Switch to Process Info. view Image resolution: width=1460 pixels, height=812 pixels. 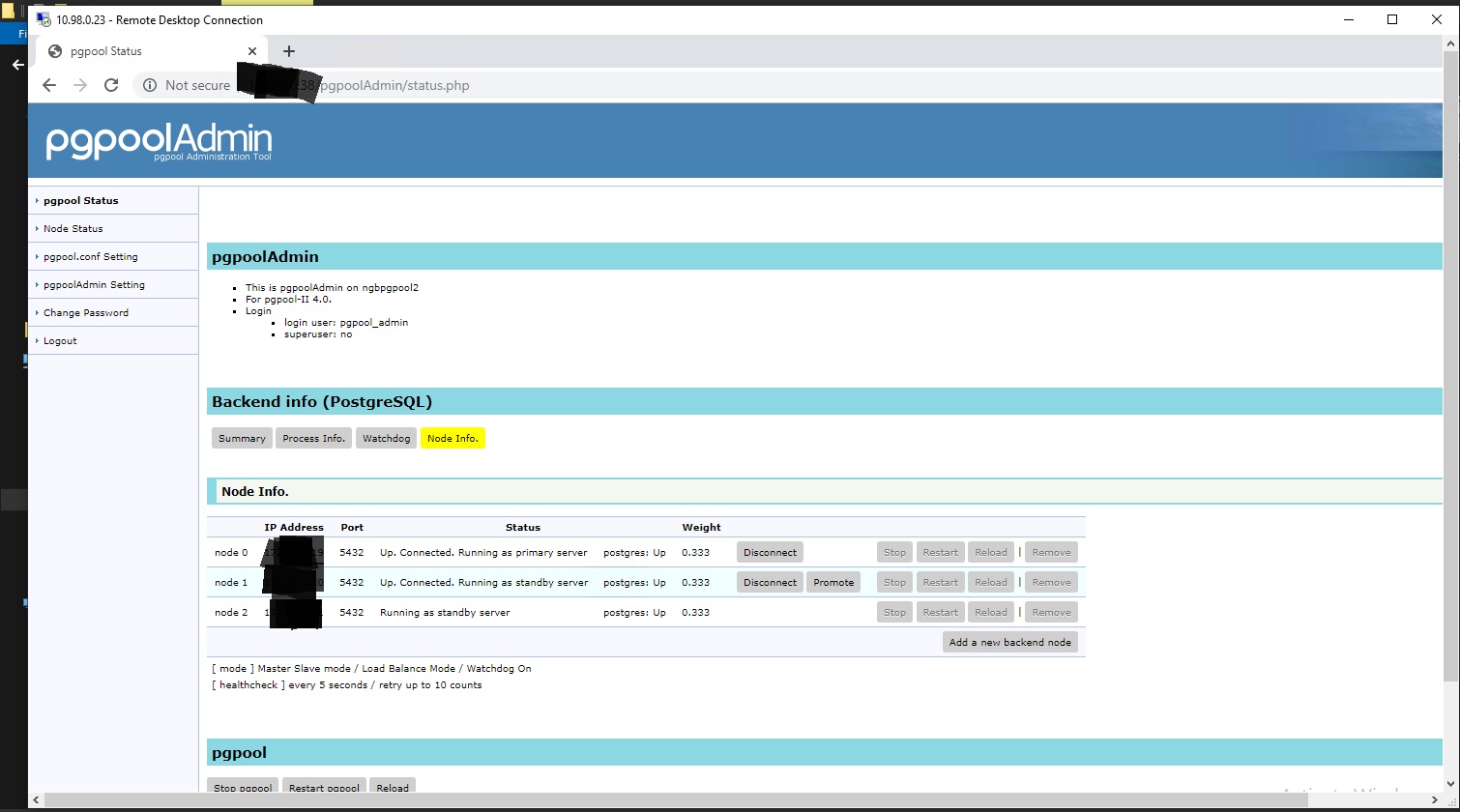click(x=313, y=438)
